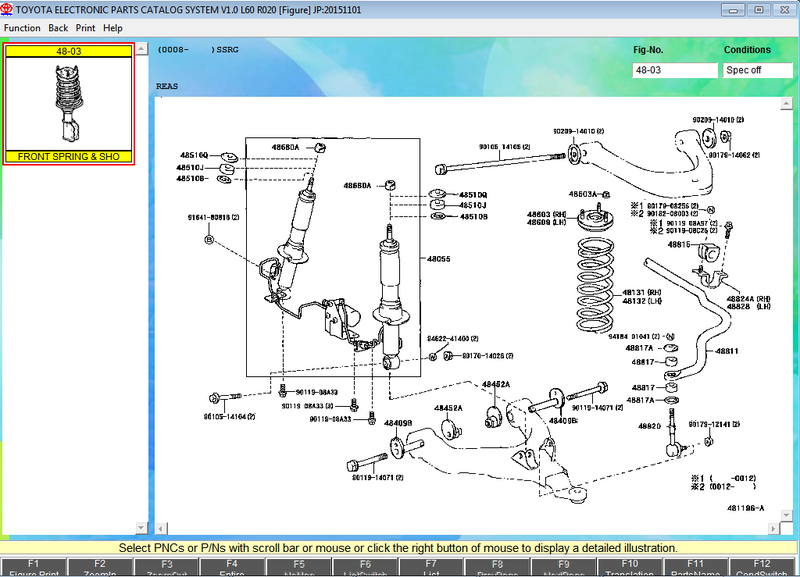
Task: Go to previous page with F8
Action: [498, 568]
